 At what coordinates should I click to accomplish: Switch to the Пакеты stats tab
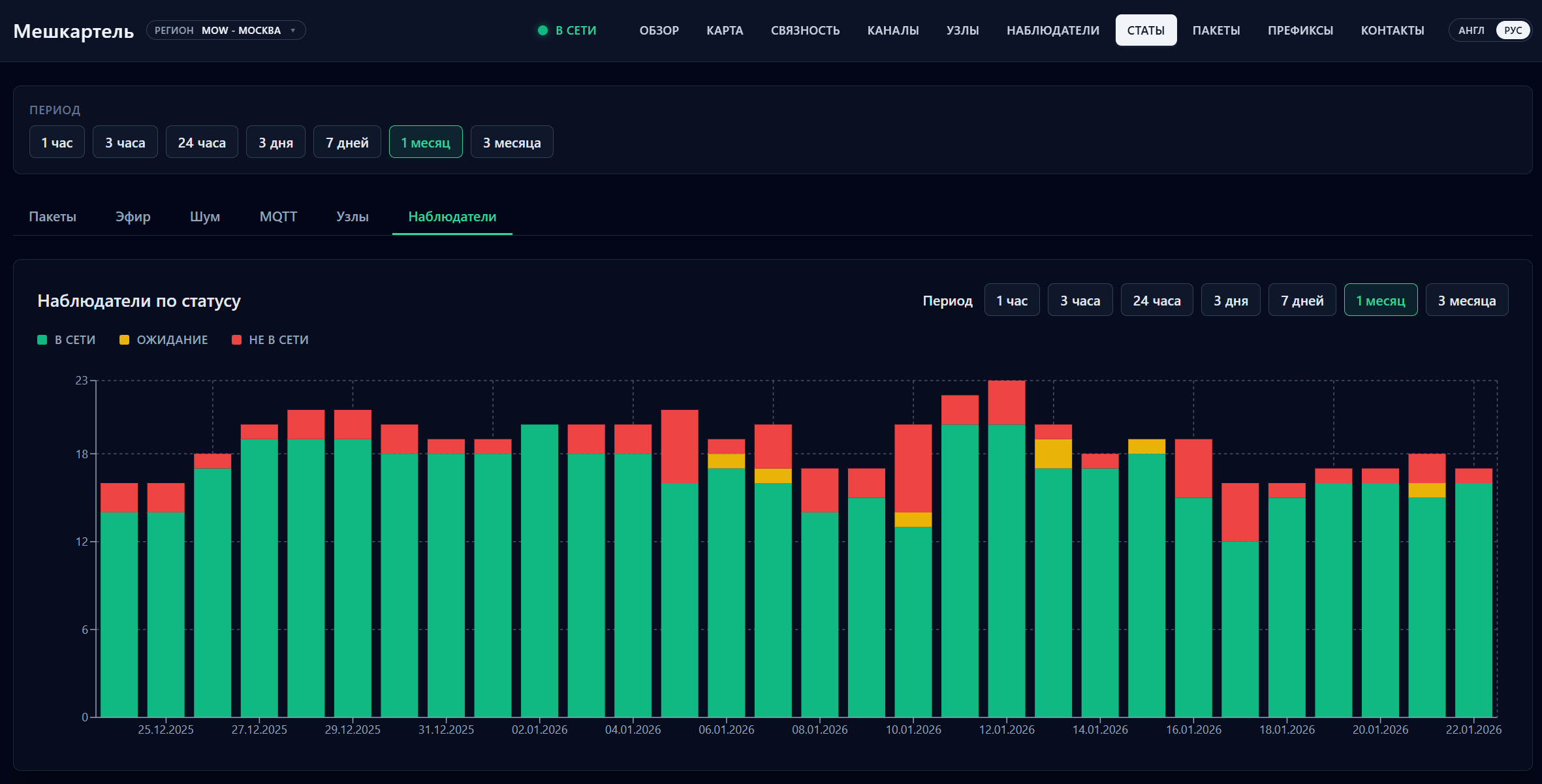53,217
